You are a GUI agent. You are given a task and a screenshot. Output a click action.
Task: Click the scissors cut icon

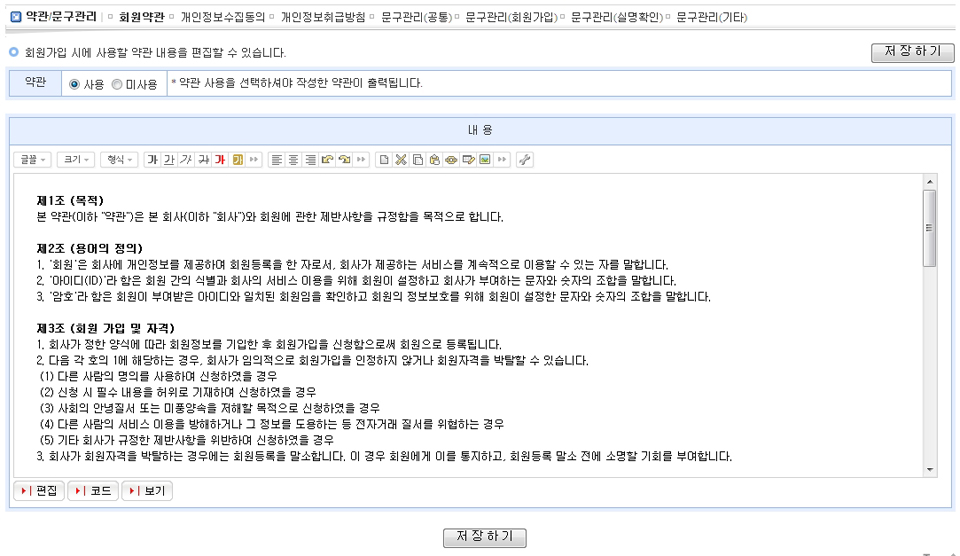click(x=400, y=160)
